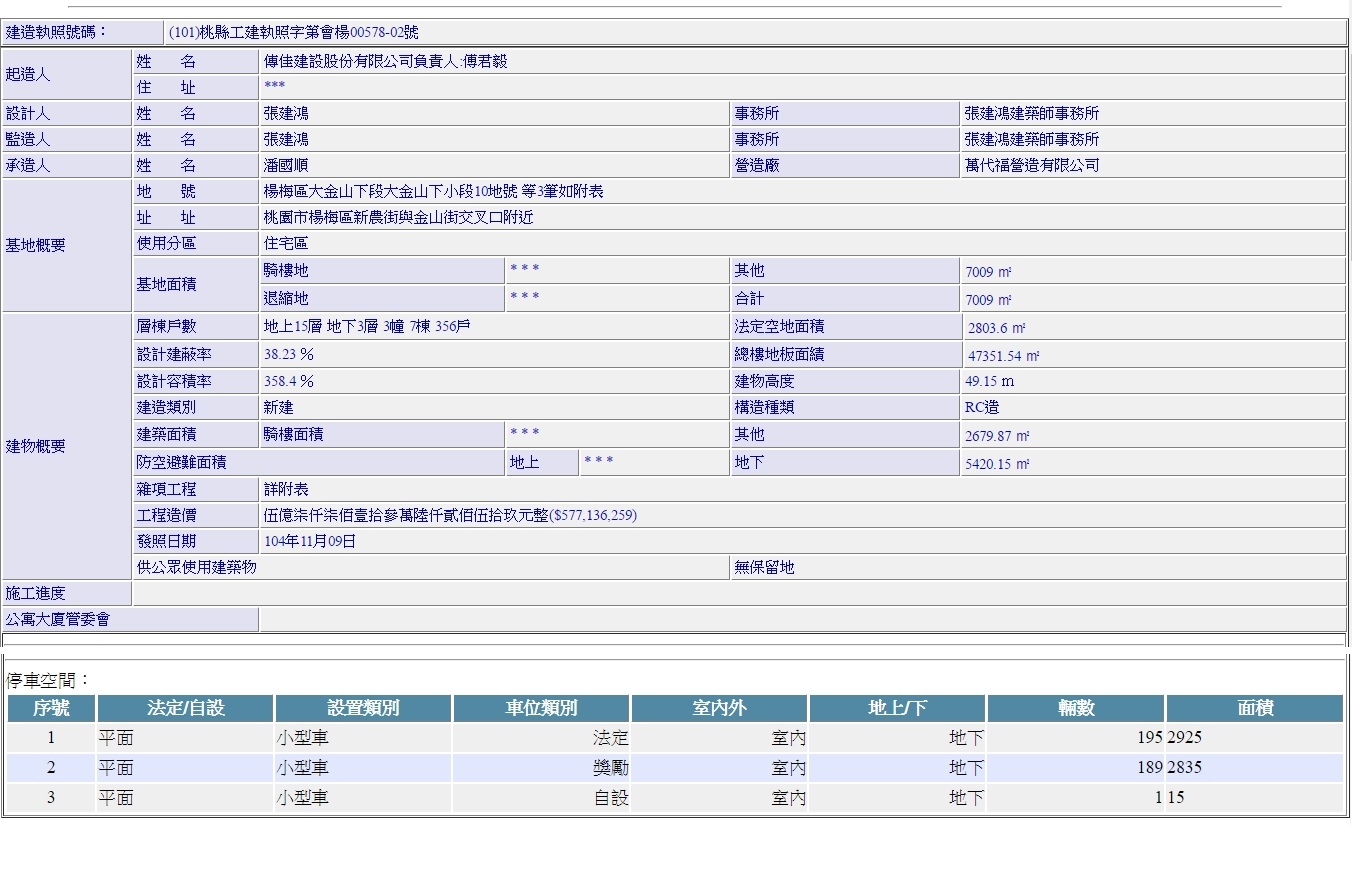Click vehicle count 195 in parking table
The image size is (1352, 886).
[1149, 738]
